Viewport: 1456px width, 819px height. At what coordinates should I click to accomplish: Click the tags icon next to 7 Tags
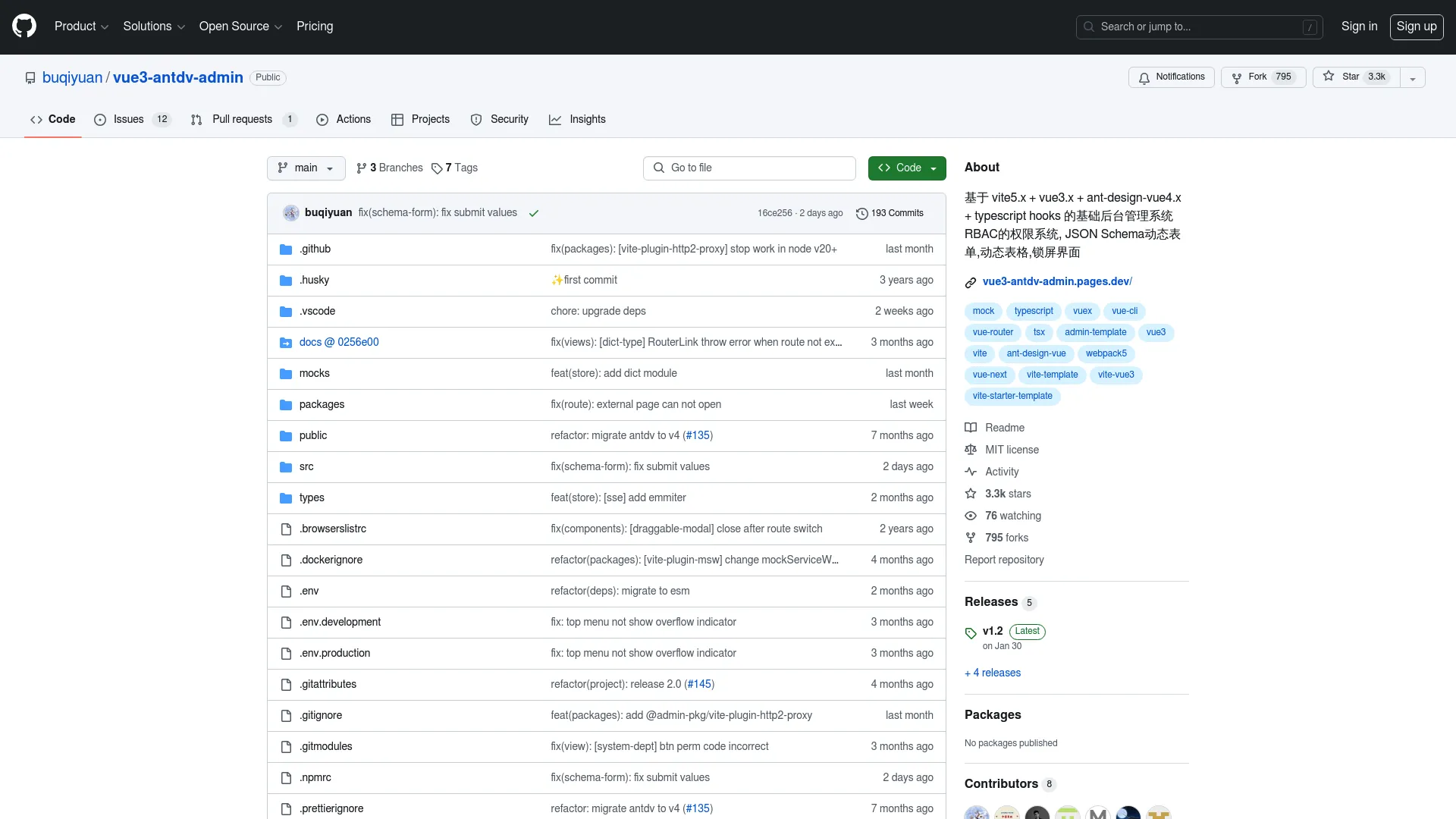pos(437,168)
